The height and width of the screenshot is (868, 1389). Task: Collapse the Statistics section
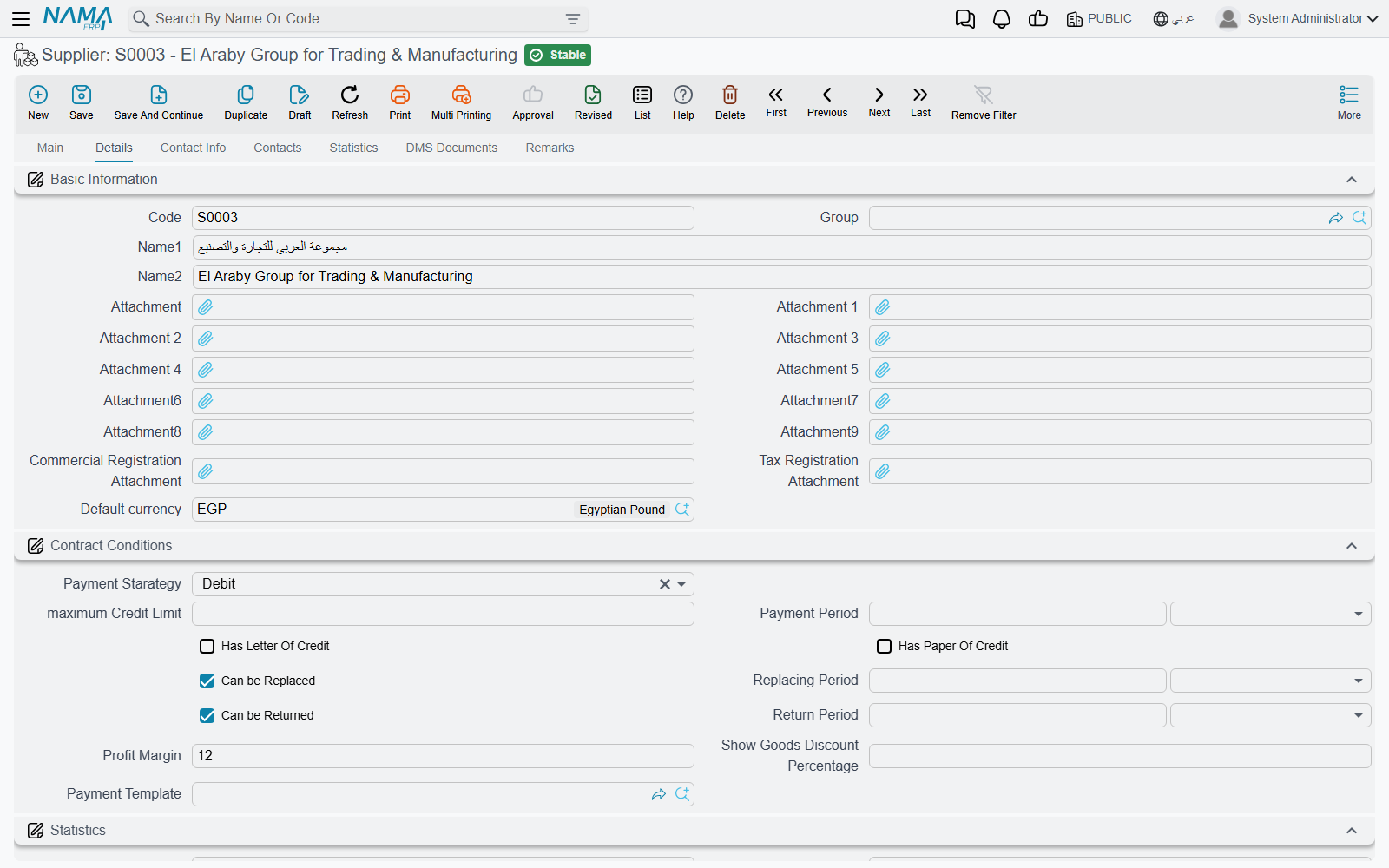click(1352, 831)
